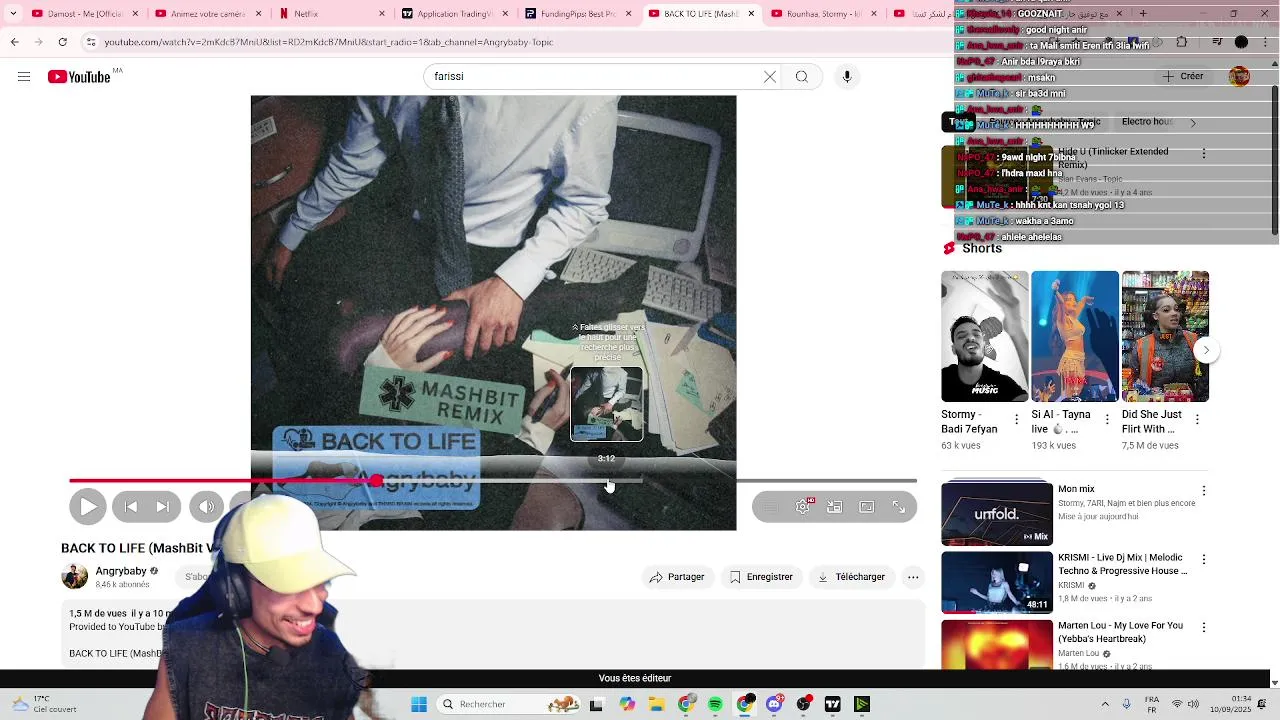
Task: Show next filter chips with the arrow
Action: 1192,123
